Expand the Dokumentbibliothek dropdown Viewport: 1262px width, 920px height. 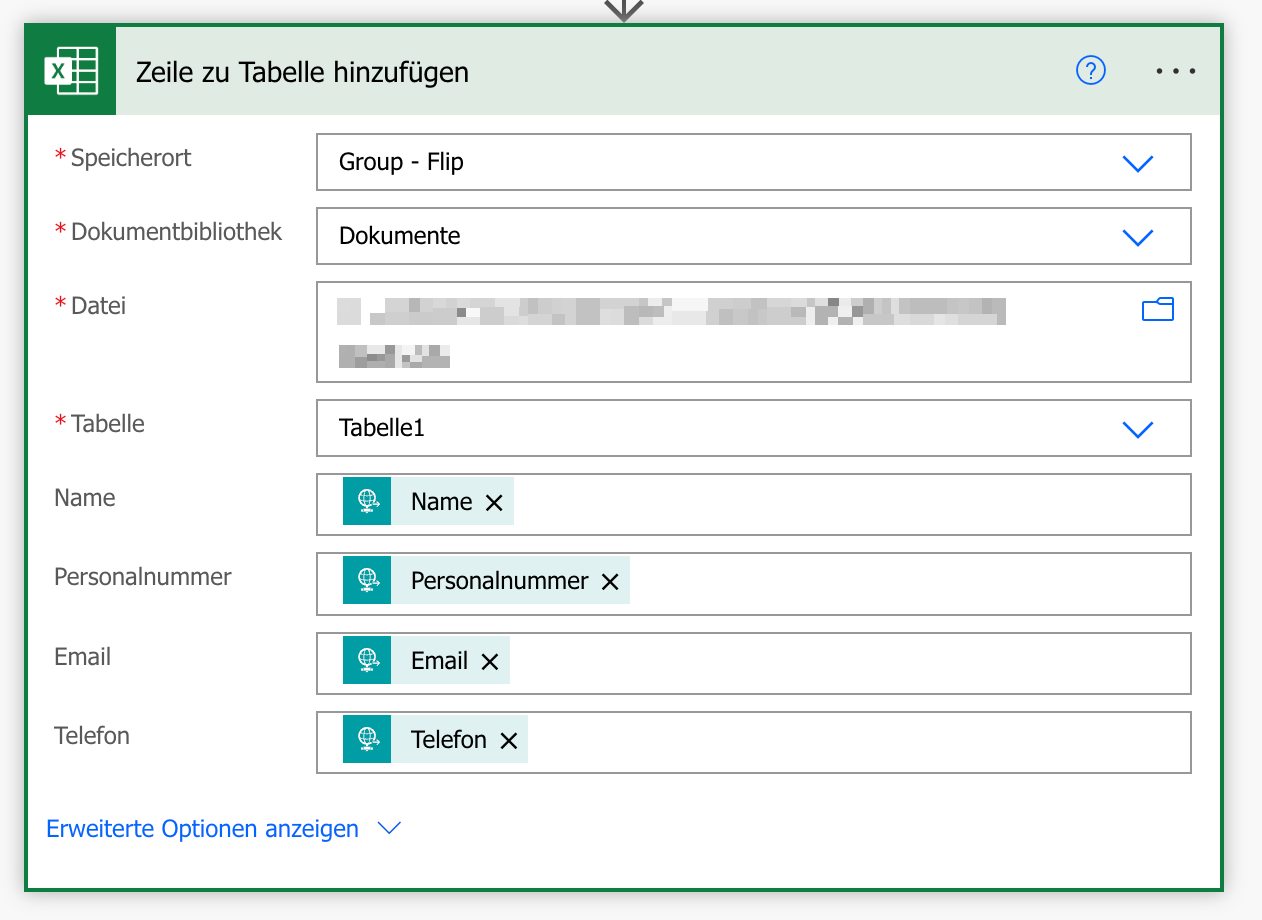click(1137, 237)
